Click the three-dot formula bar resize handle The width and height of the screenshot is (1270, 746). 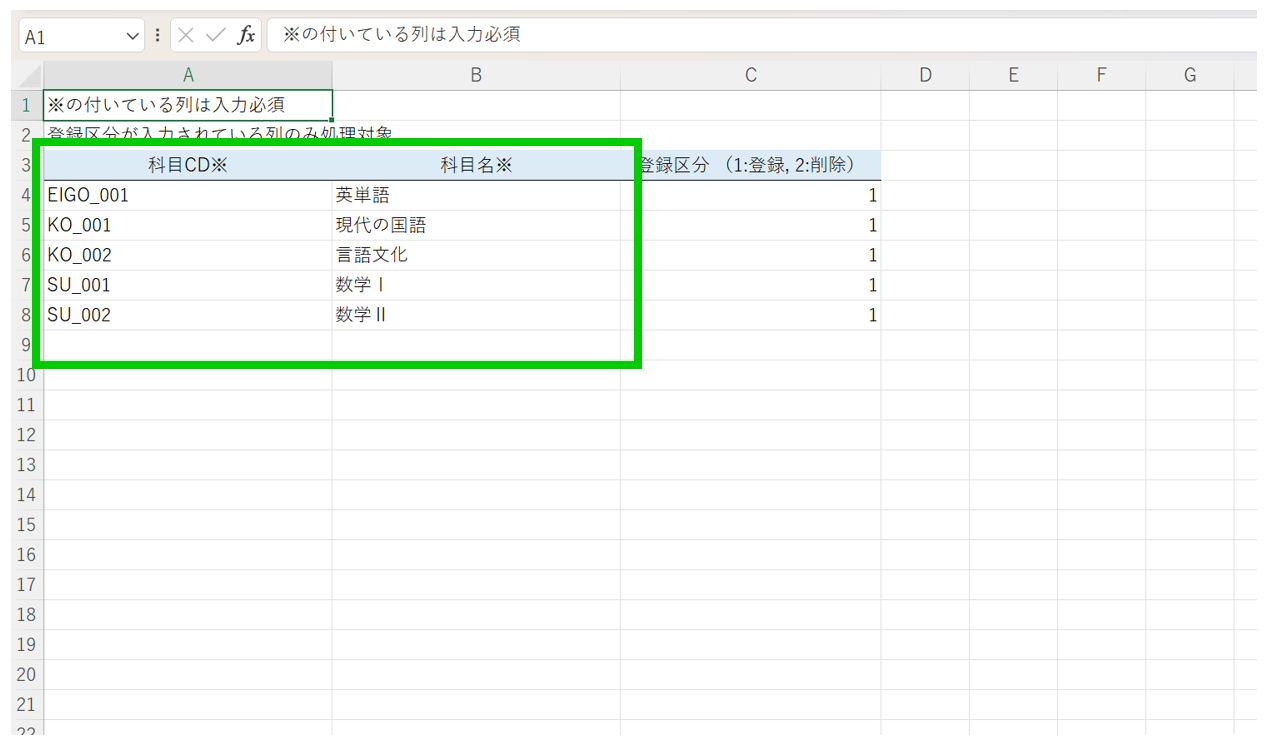click(158, 36)
